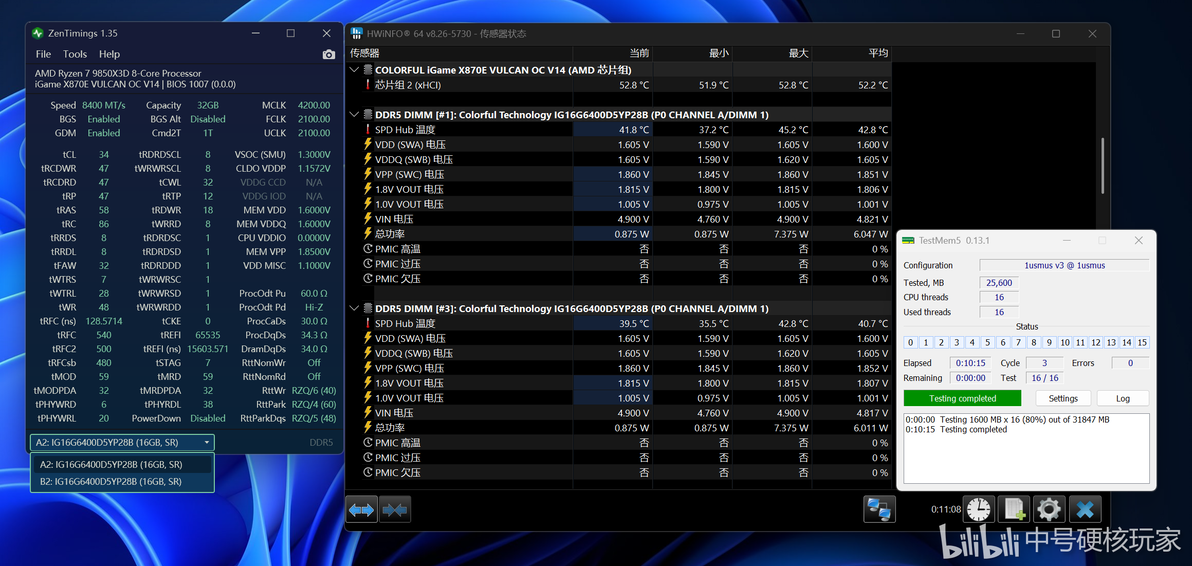This screenshot has width=1192, height=566.
Task: Click the 最大 column header in HWiNFO
Action: 798,53
